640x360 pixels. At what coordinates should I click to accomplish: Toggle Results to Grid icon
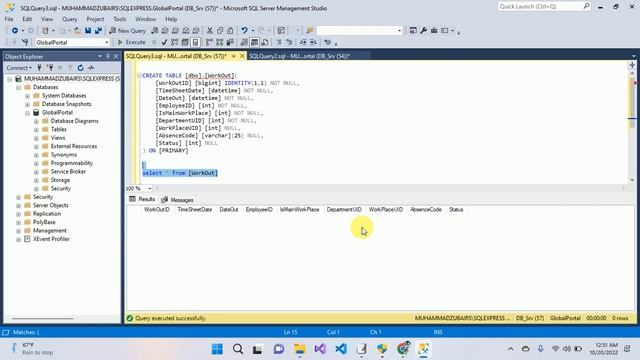pyautogui.click(x=254, y=42)
